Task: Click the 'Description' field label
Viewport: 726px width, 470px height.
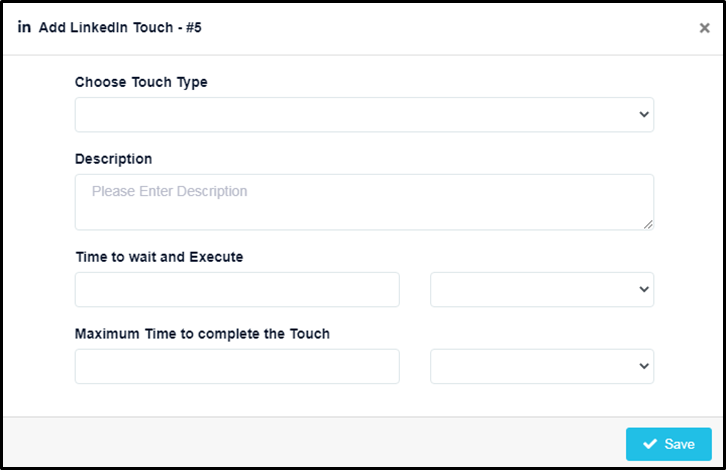Action: click(x=113, y=159)
